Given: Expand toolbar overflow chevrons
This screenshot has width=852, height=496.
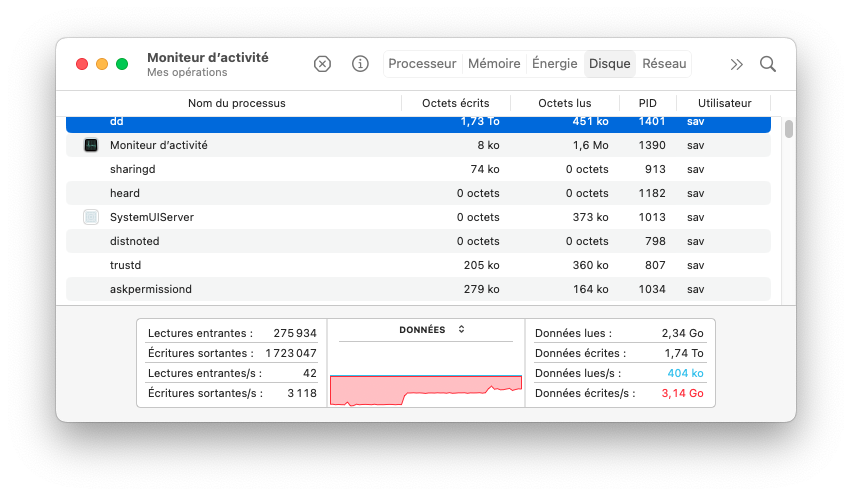Looking at the screenshot, I should [x=737, y=64].
